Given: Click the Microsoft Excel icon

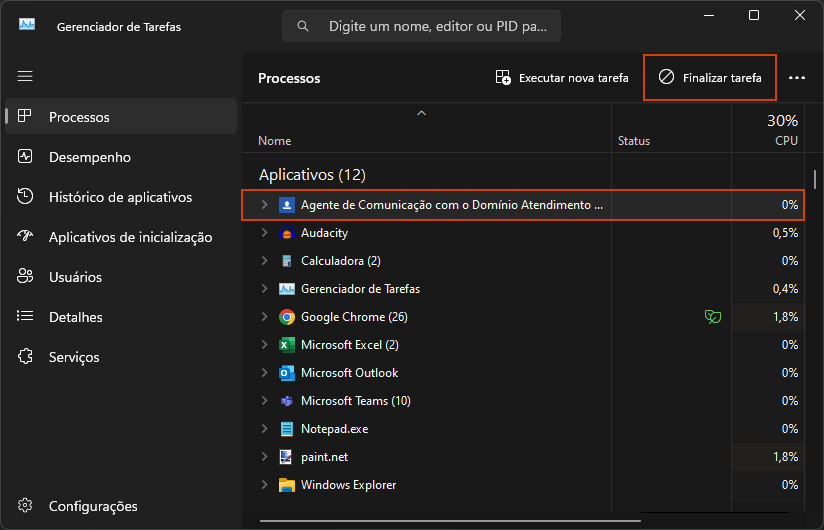Looking at the screenshot, I should 286,345.
